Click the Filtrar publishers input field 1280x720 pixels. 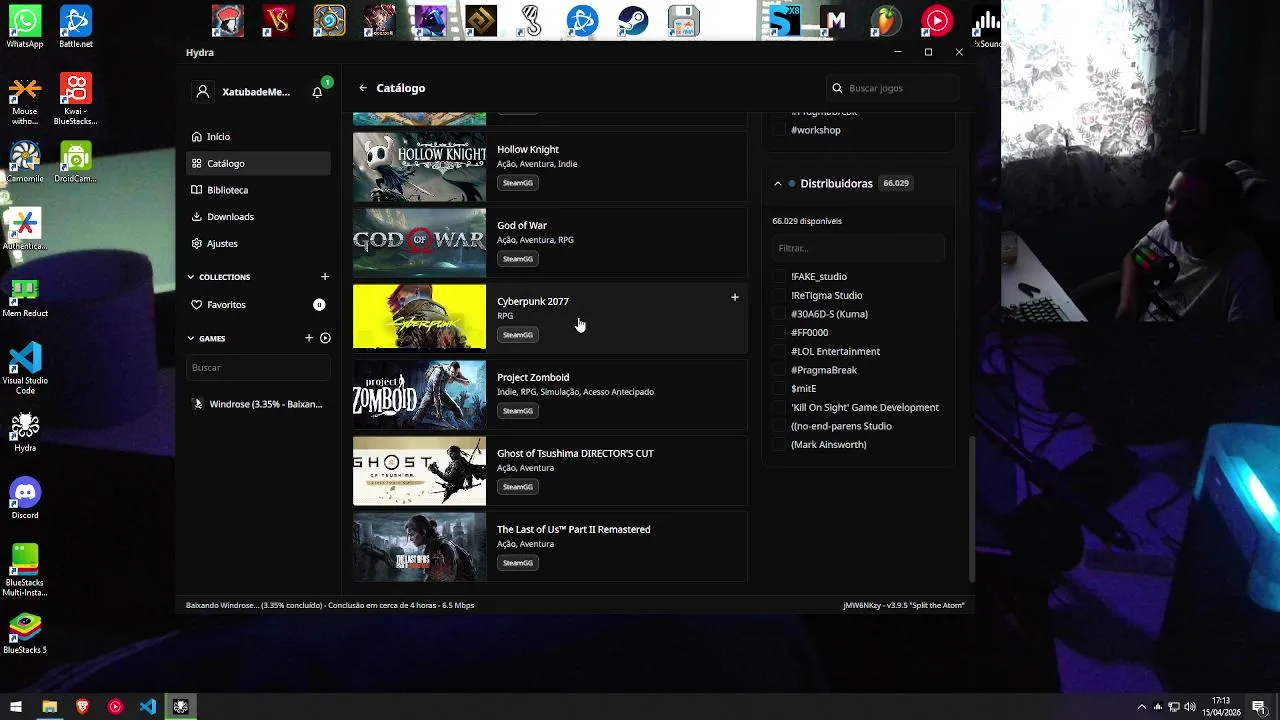tap(858, 248)
